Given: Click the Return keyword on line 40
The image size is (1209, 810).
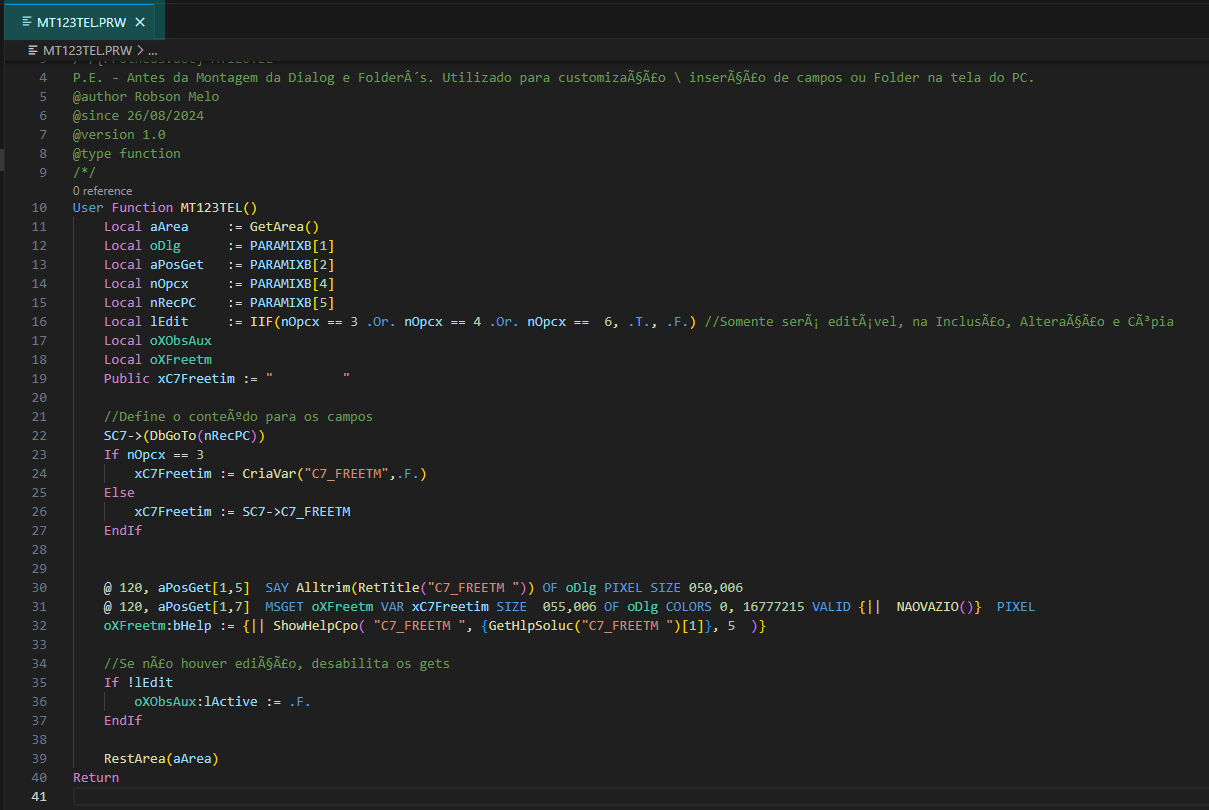Looking at the screenshot, I should pyautogui.click(x=95, y=778).
